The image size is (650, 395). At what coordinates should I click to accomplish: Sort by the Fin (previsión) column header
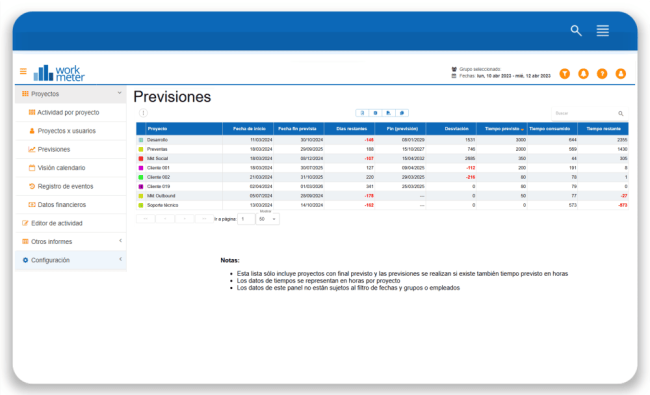[400, 129]
